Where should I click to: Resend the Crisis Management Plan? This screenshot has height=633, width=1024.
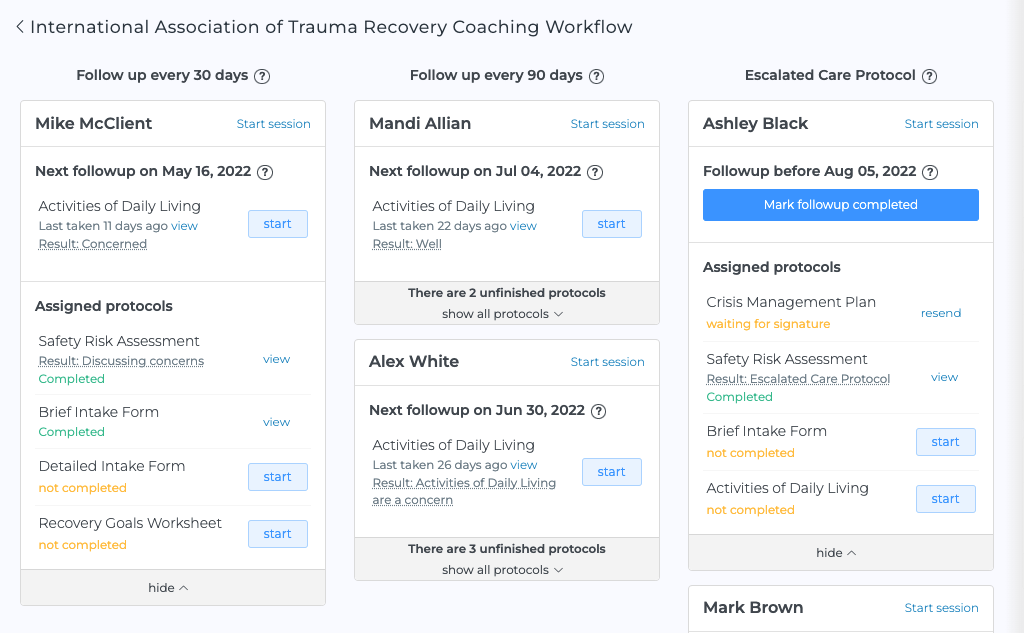point(940,313)
